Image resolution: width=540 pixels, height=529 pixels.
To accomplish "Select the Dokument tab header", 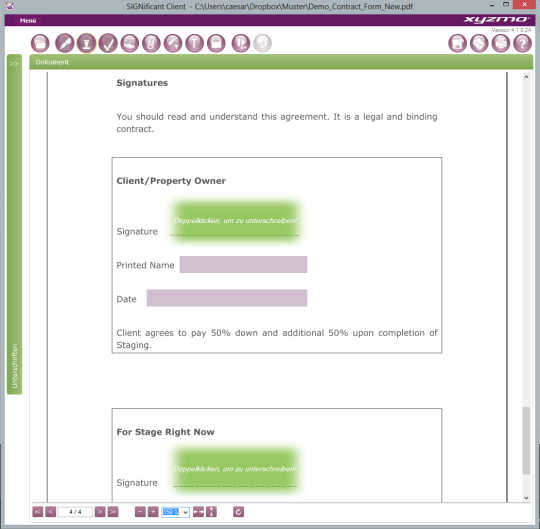I will coord(52,62).
